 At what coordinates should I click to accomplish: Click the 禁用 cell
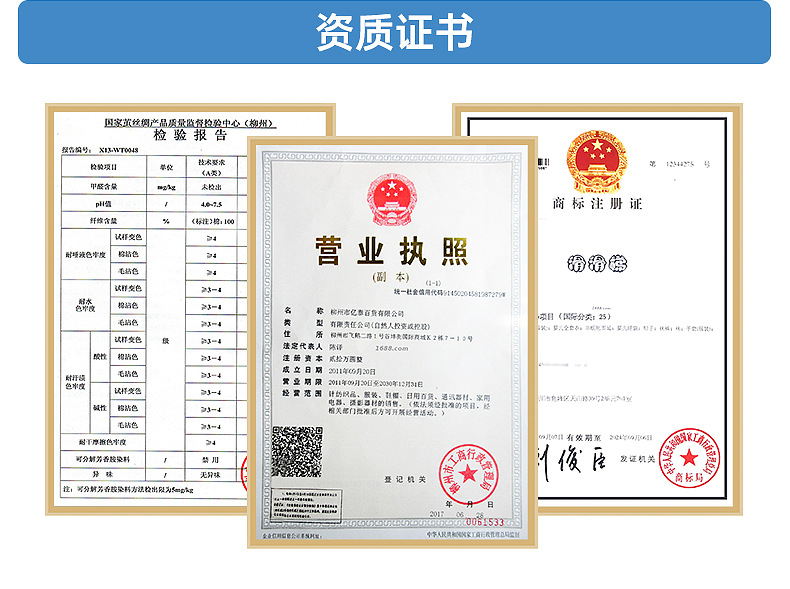(x=211, y=460)
